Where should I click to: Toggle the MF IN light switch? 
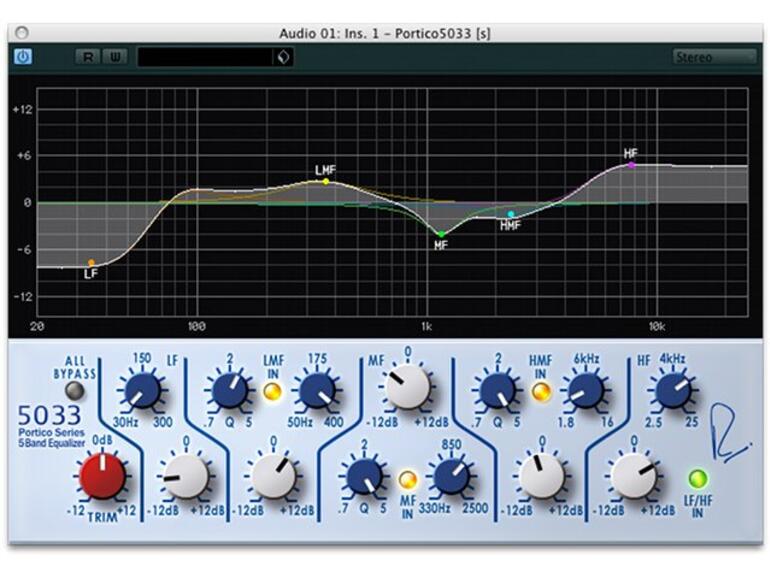[408, 479]
